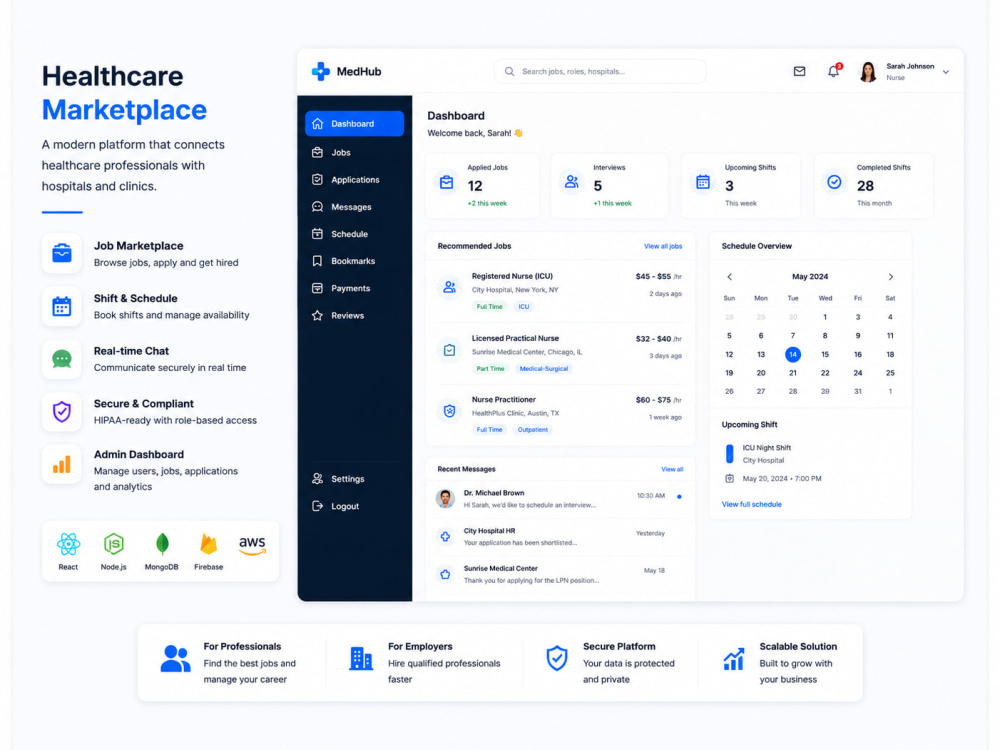This screenshot has height=750, width=1000.
Task: Open the View all jobs link
Action: pyautogui.click(x=663, y=246)
